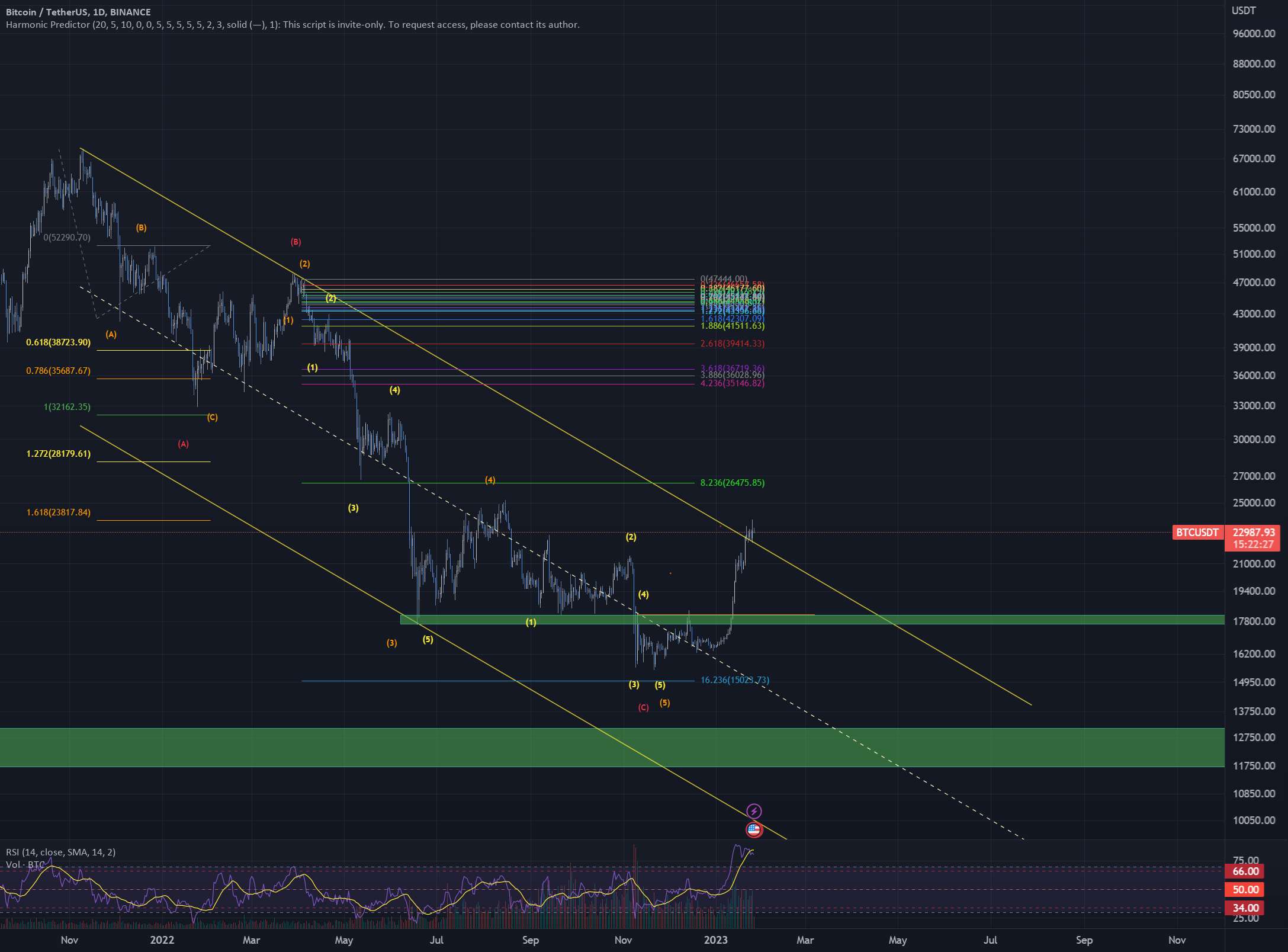
Task: Click the 10050.00 price axis label
Action: pos(1254,820)
